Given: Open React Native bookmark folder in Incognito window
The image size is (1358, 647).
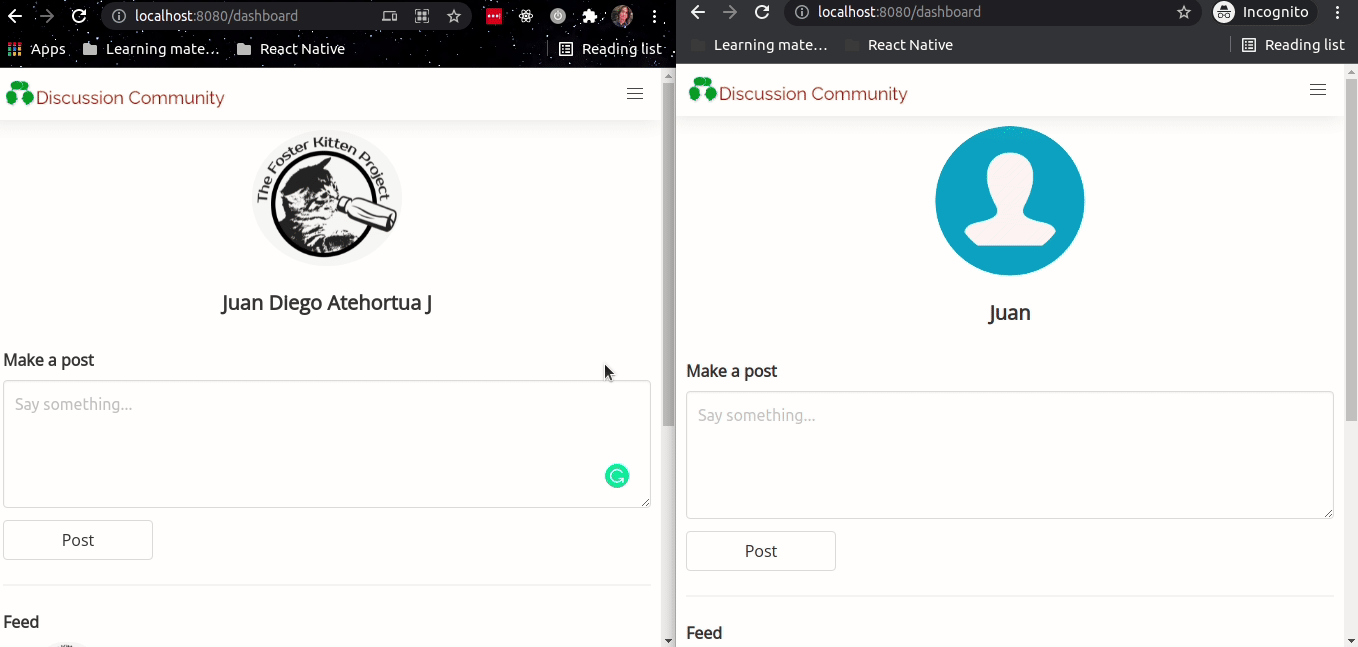Looking at the screenshot, I should pyautogui.click(x=899, y=45).
